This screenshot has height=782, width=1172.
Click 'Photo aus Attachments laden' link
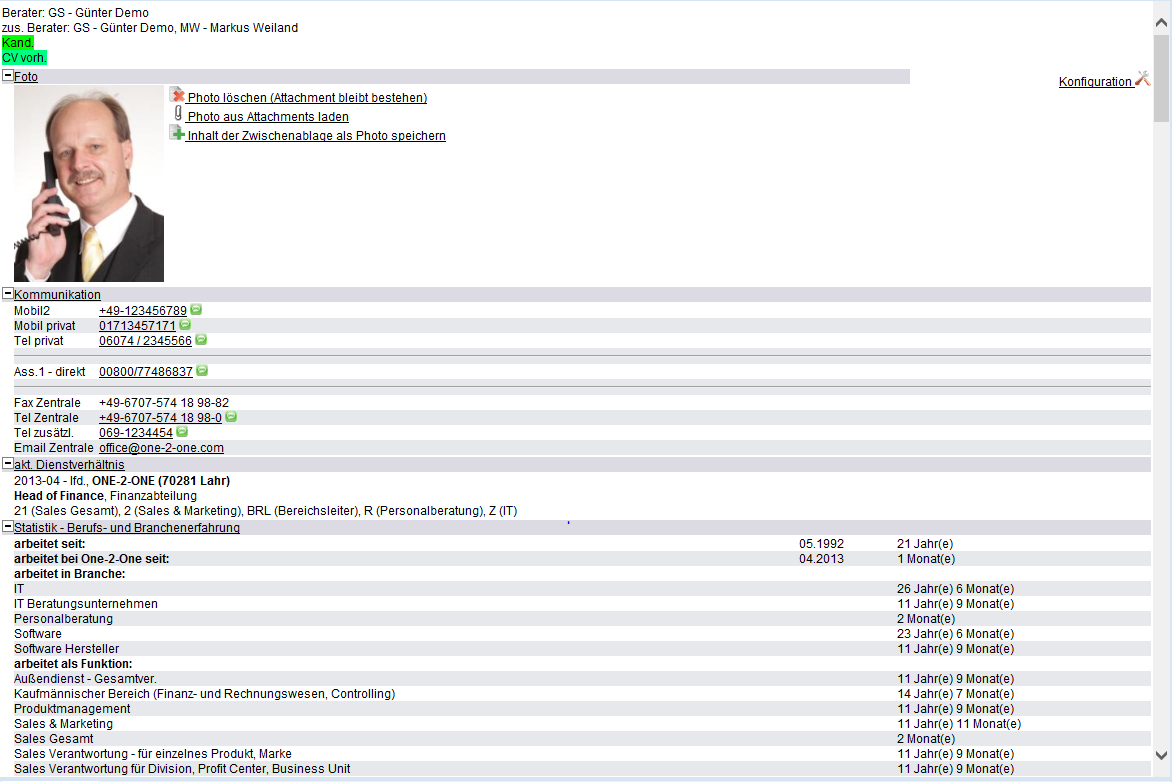click(268, 117)
